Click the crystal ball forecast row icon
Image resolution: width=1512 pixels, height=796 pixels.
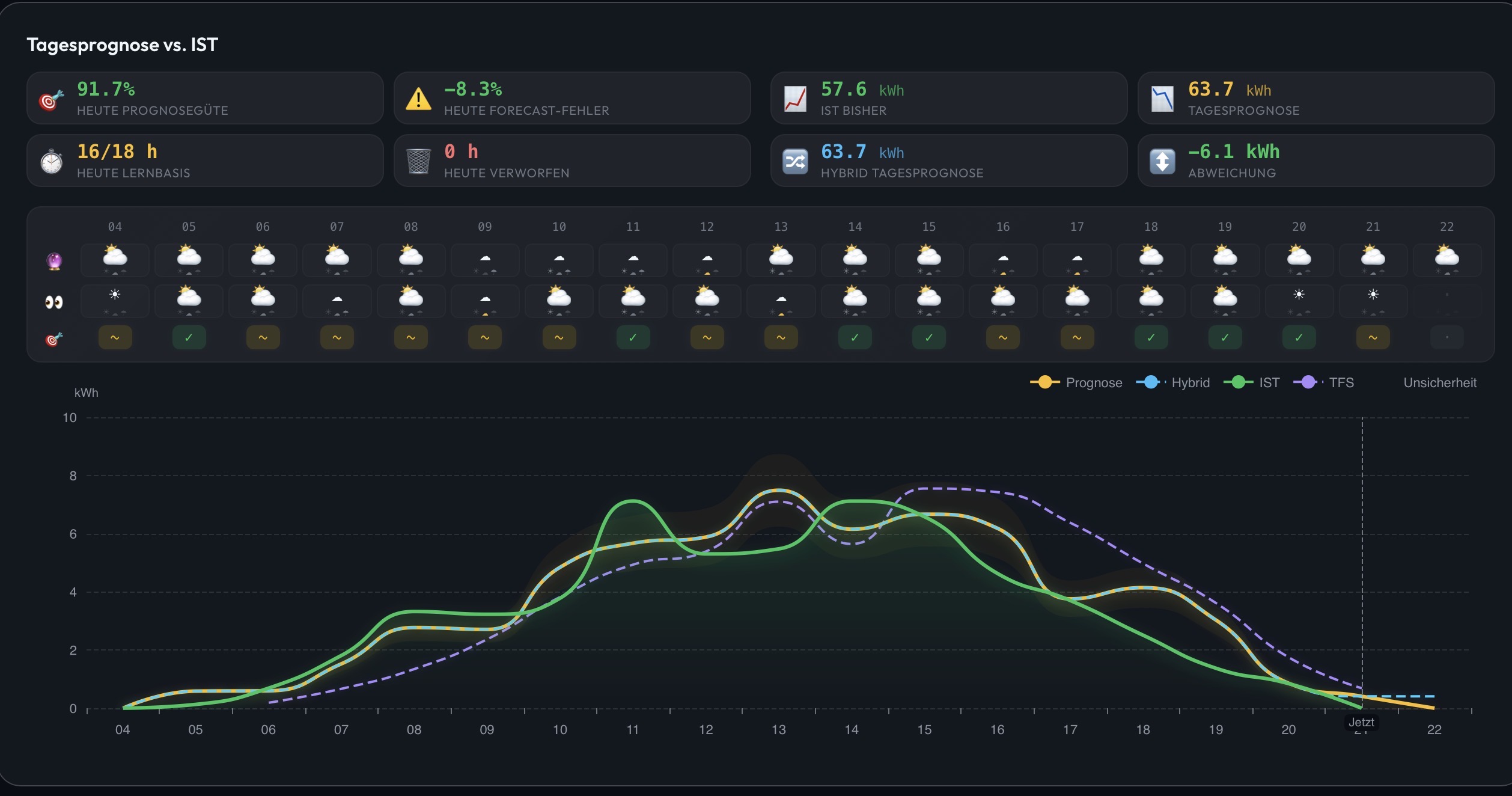pos(54,261)
